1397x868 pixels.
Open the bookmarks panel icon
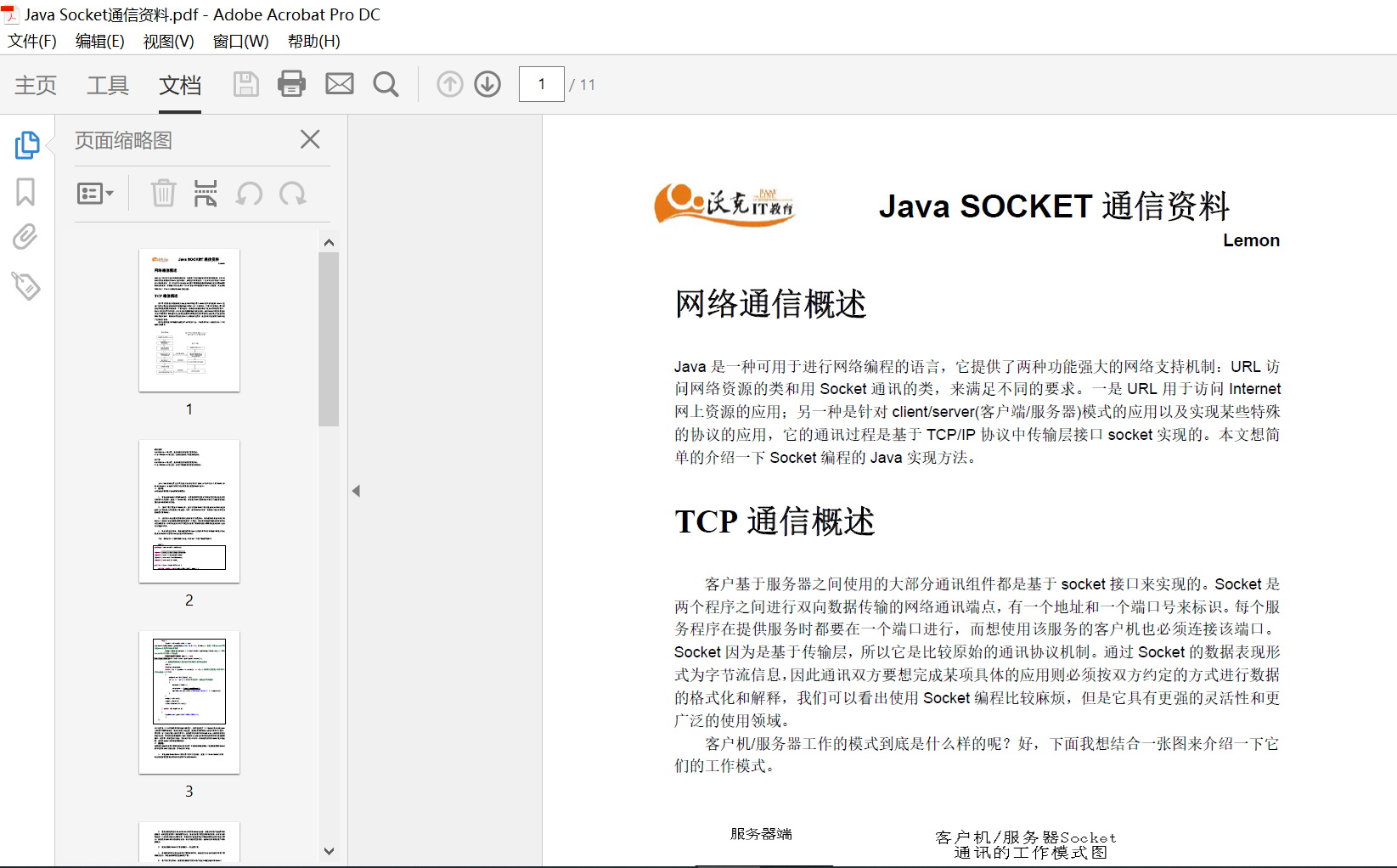click(25, 192)
